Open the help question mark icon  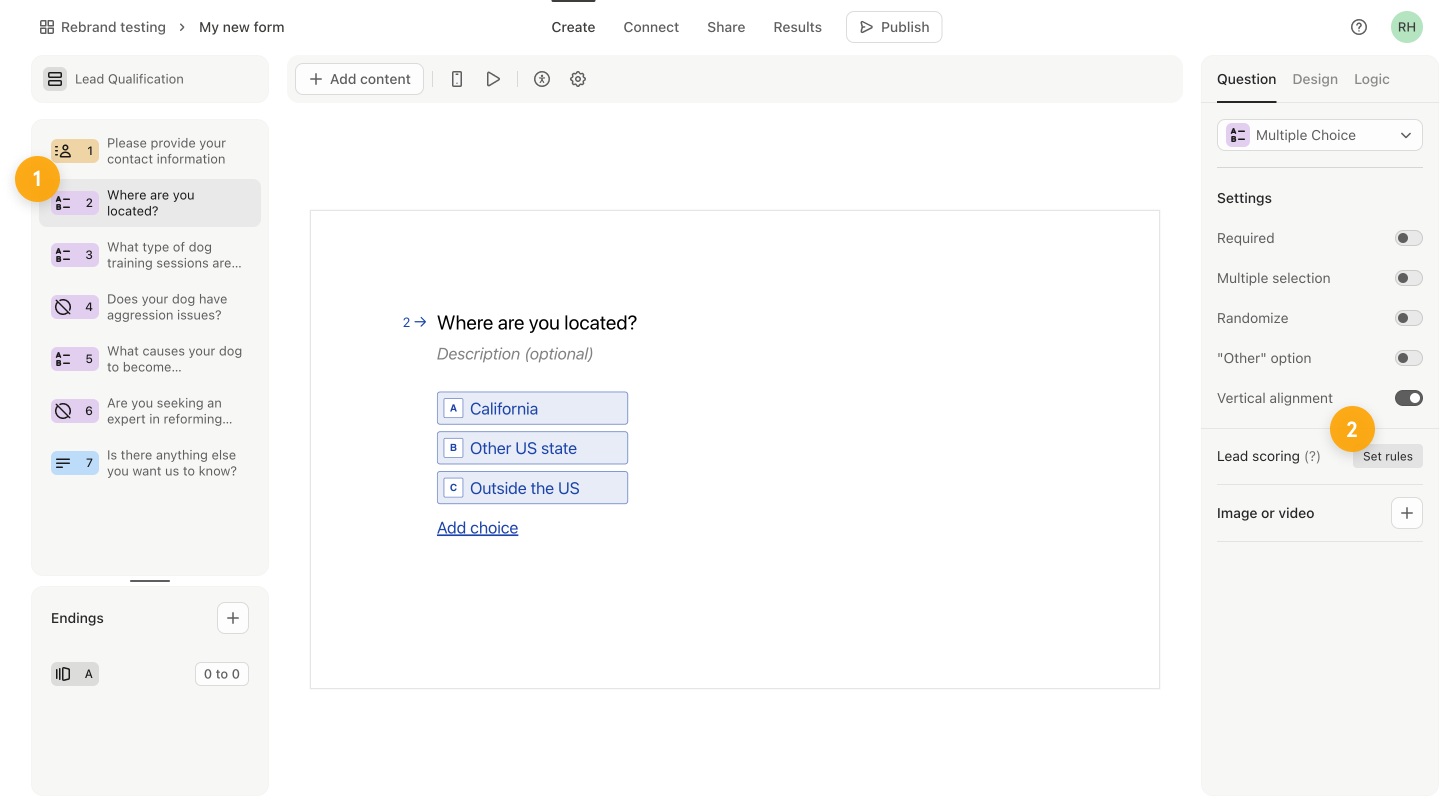pos(1359,27)
